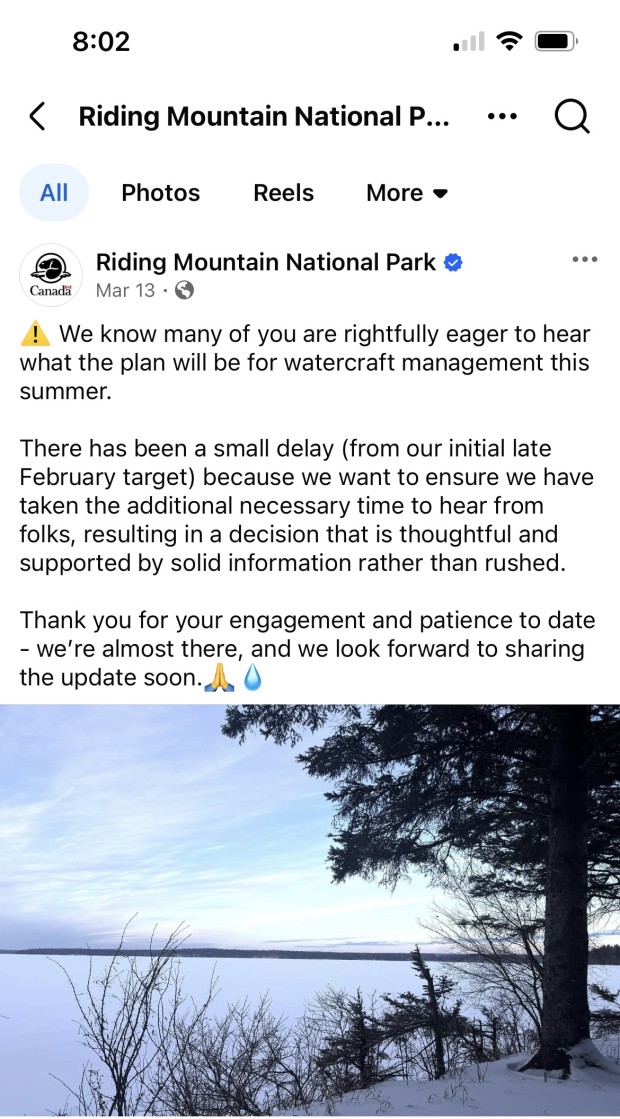Open the header three-dot options menu
620x1119 pixels.
pyautogui.click(x=502, y=117)
